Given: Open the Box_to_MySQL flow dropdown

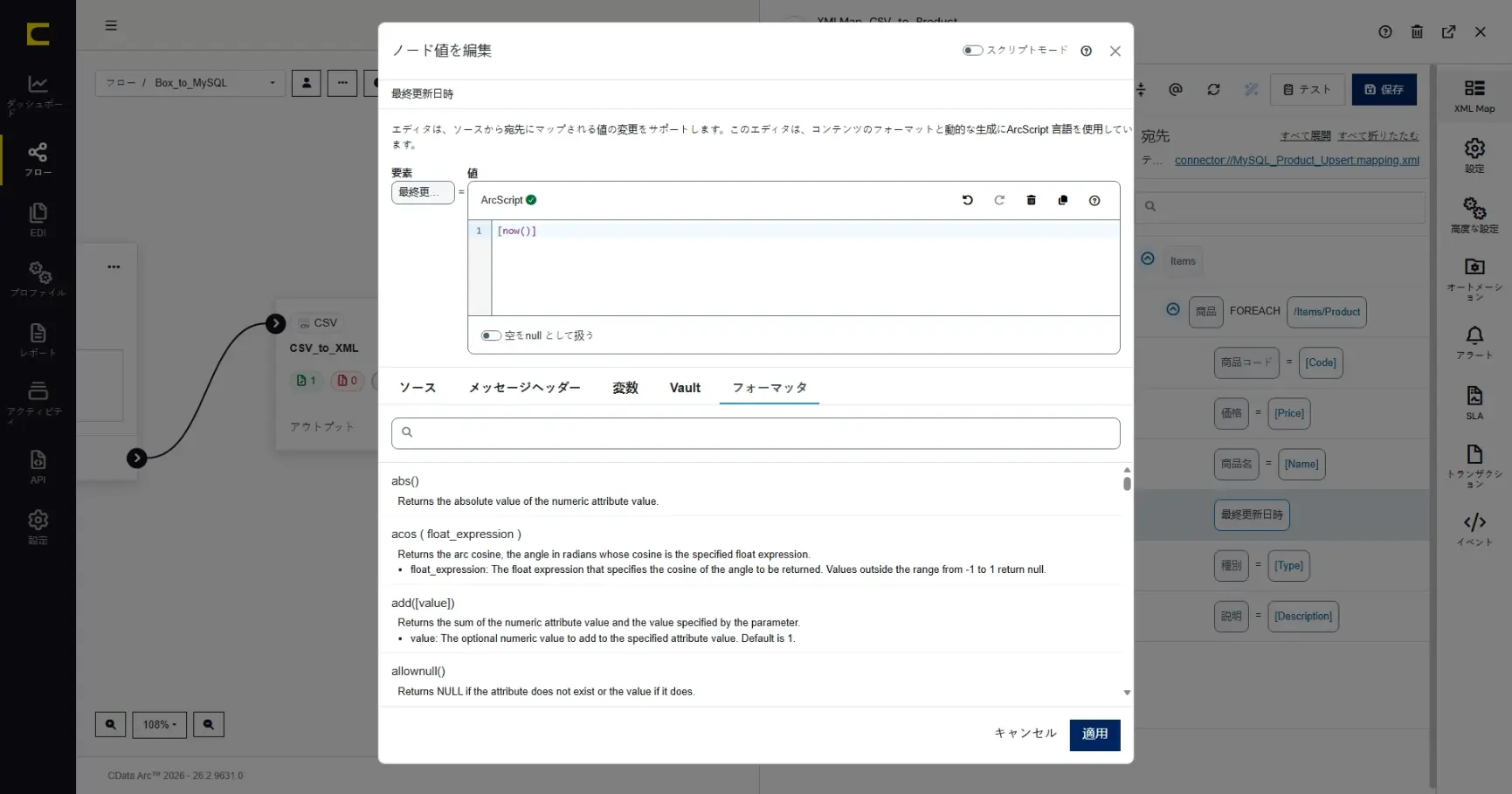Looking at the screenshot, I should click(x=190, y=83).
